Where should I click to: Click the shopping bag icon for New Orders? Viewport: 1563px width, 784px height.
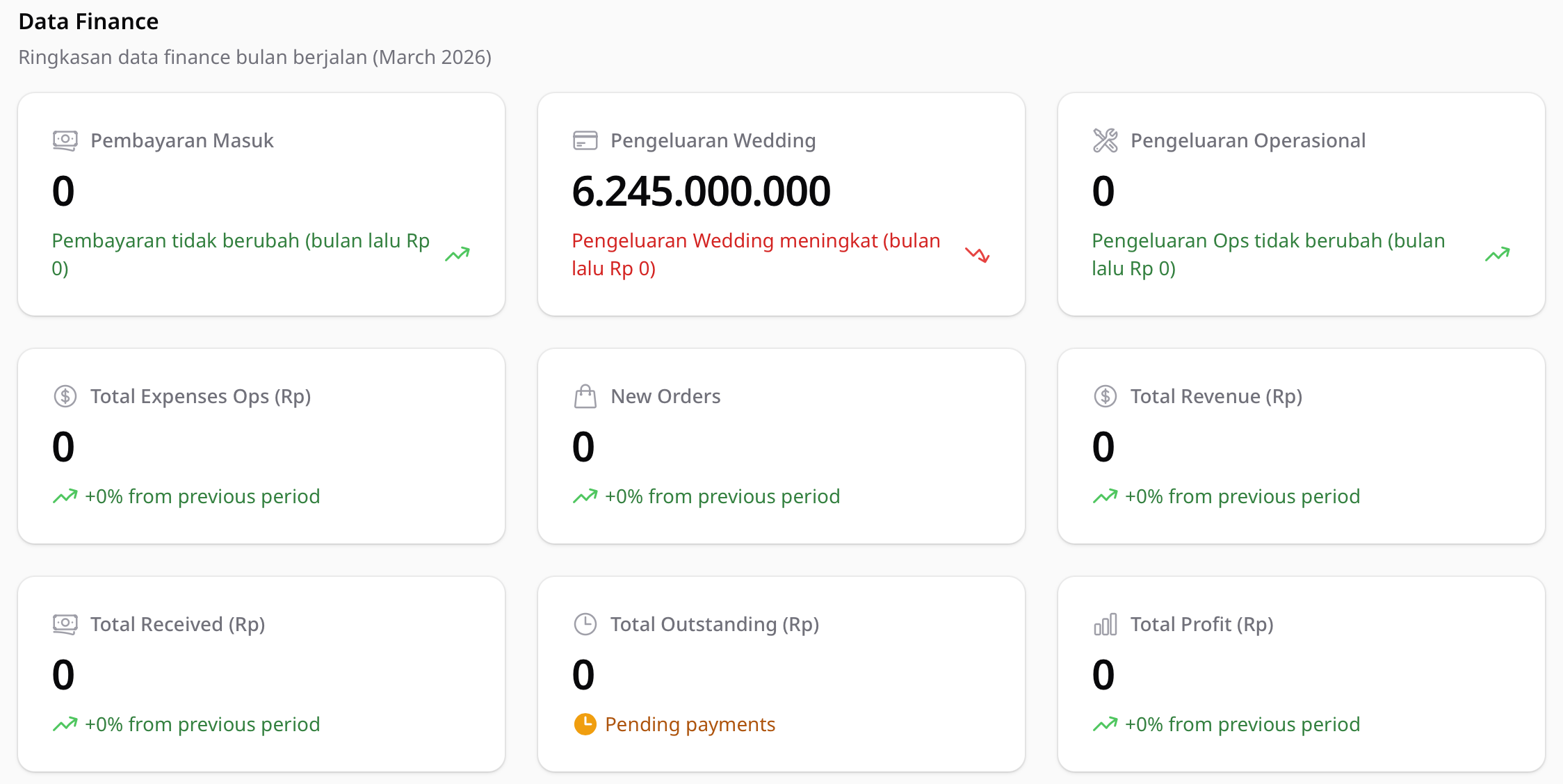point(585,396)
